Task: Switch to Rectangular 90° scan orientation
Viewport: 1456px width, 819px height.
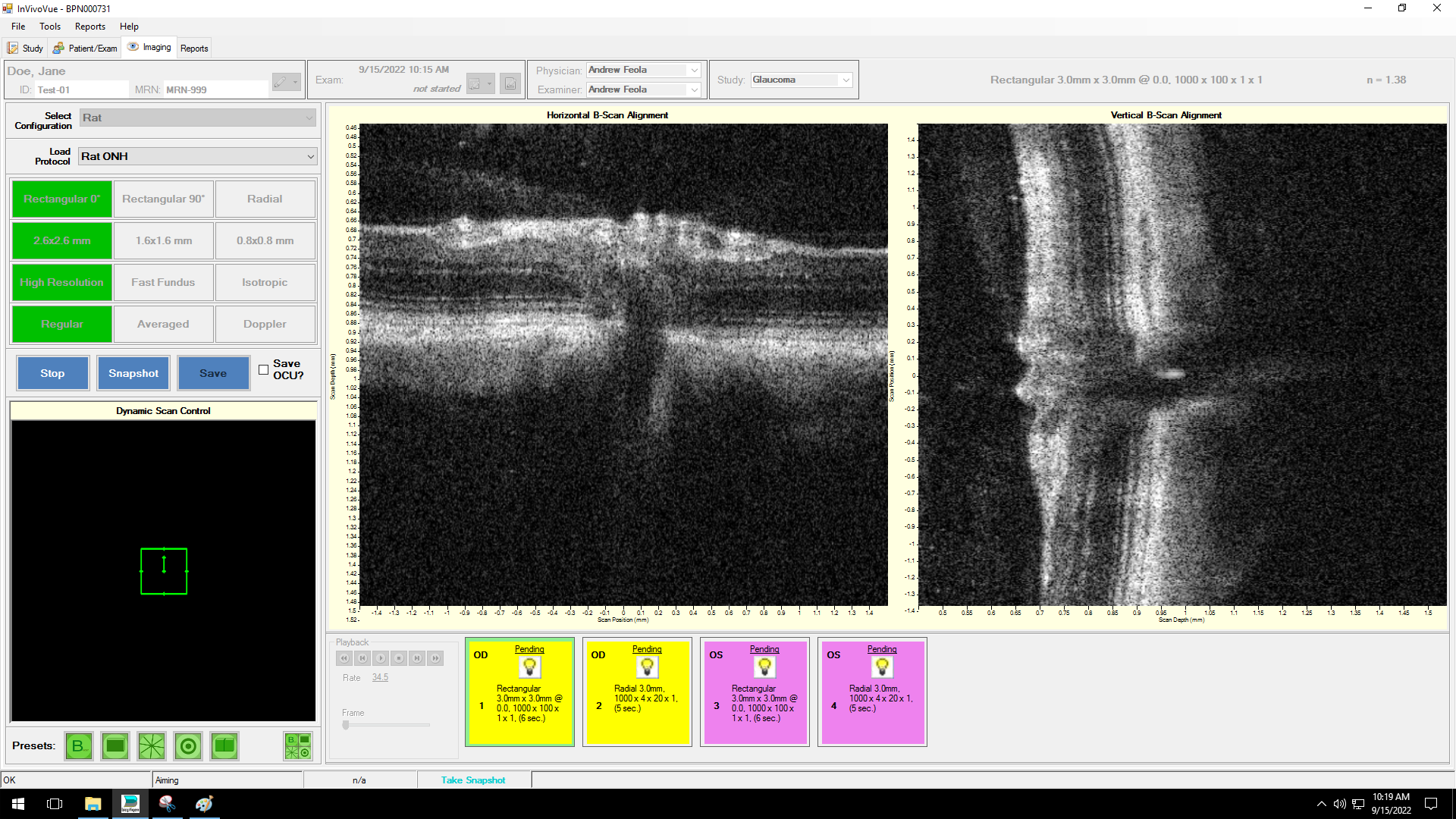Action: coord(163,199)
